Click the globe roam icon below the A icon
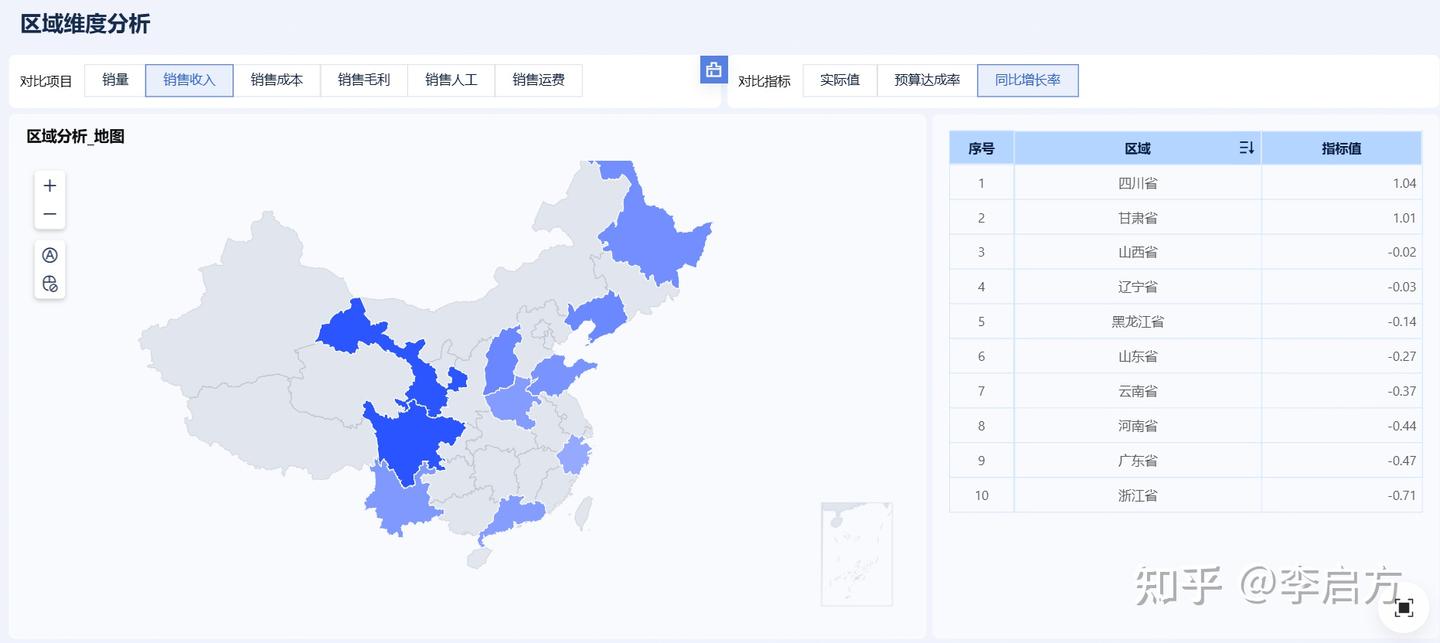Image resolution: width=1440 pixels, height=643 pixels. pos(49,283)
